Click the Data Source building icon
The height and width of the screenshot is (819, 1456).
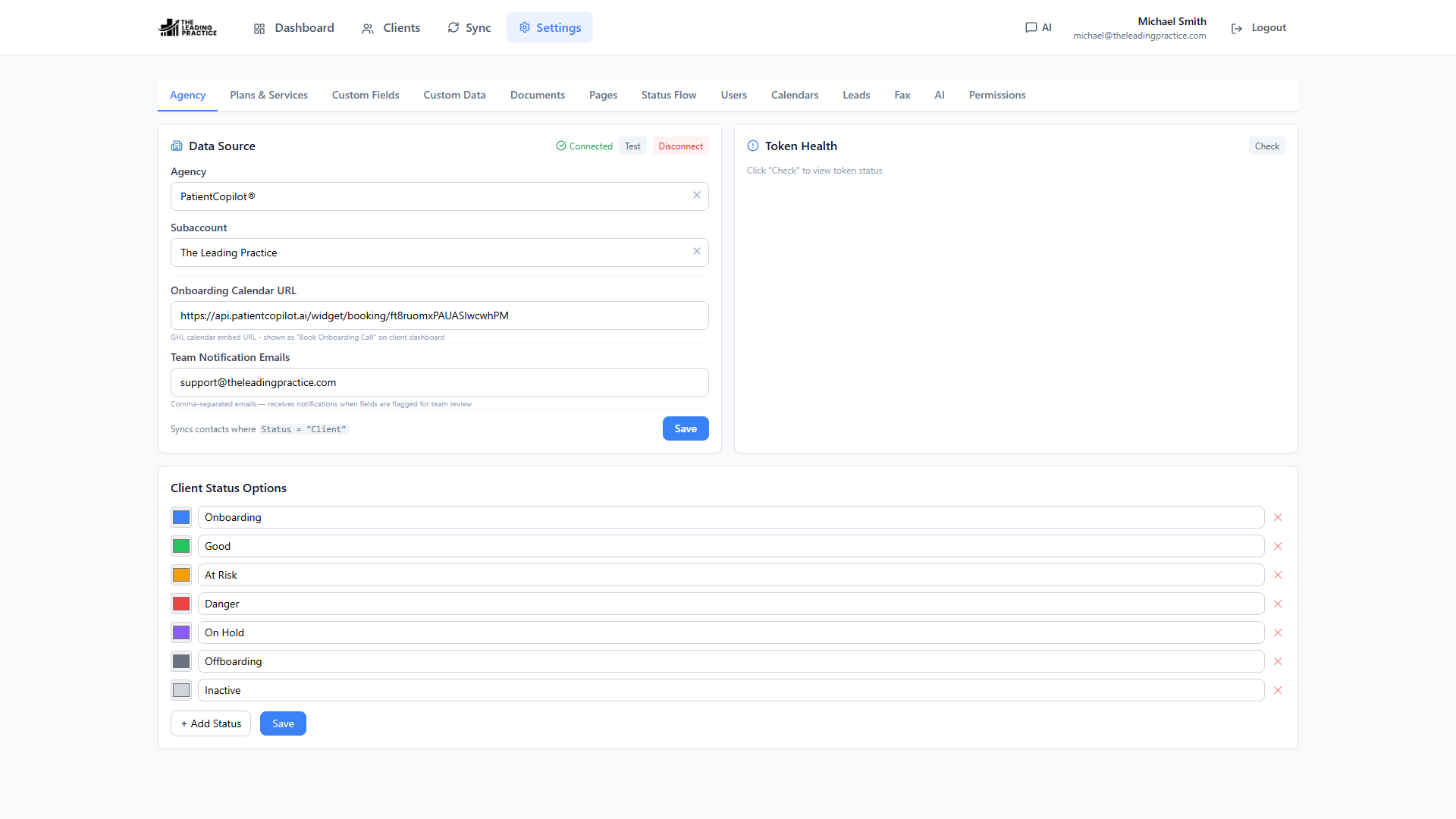pyautogui.click(x=177, y=146)
